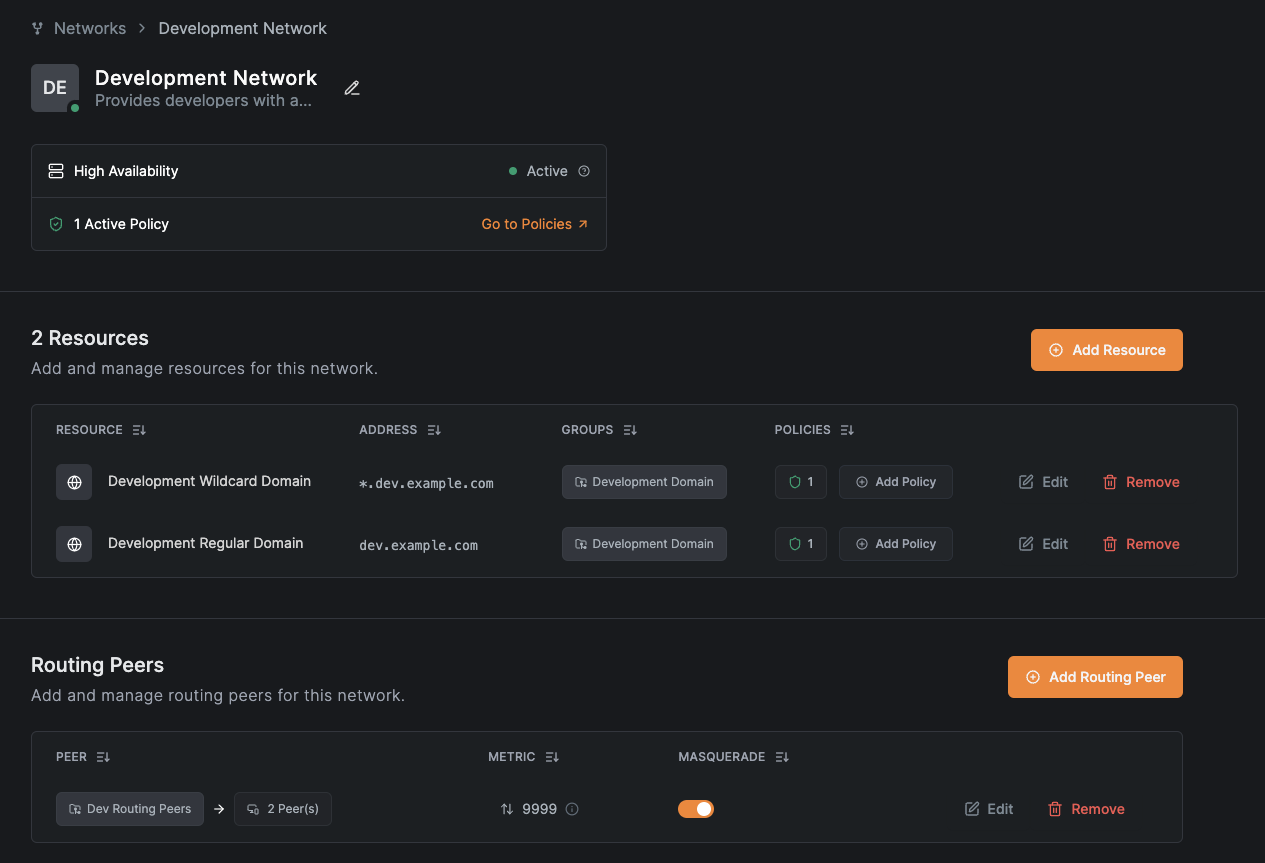This screenshot has width=1265, height=863.
Task: Remove the Development Wildcard Domain resource
Action: coord(1141,481)
